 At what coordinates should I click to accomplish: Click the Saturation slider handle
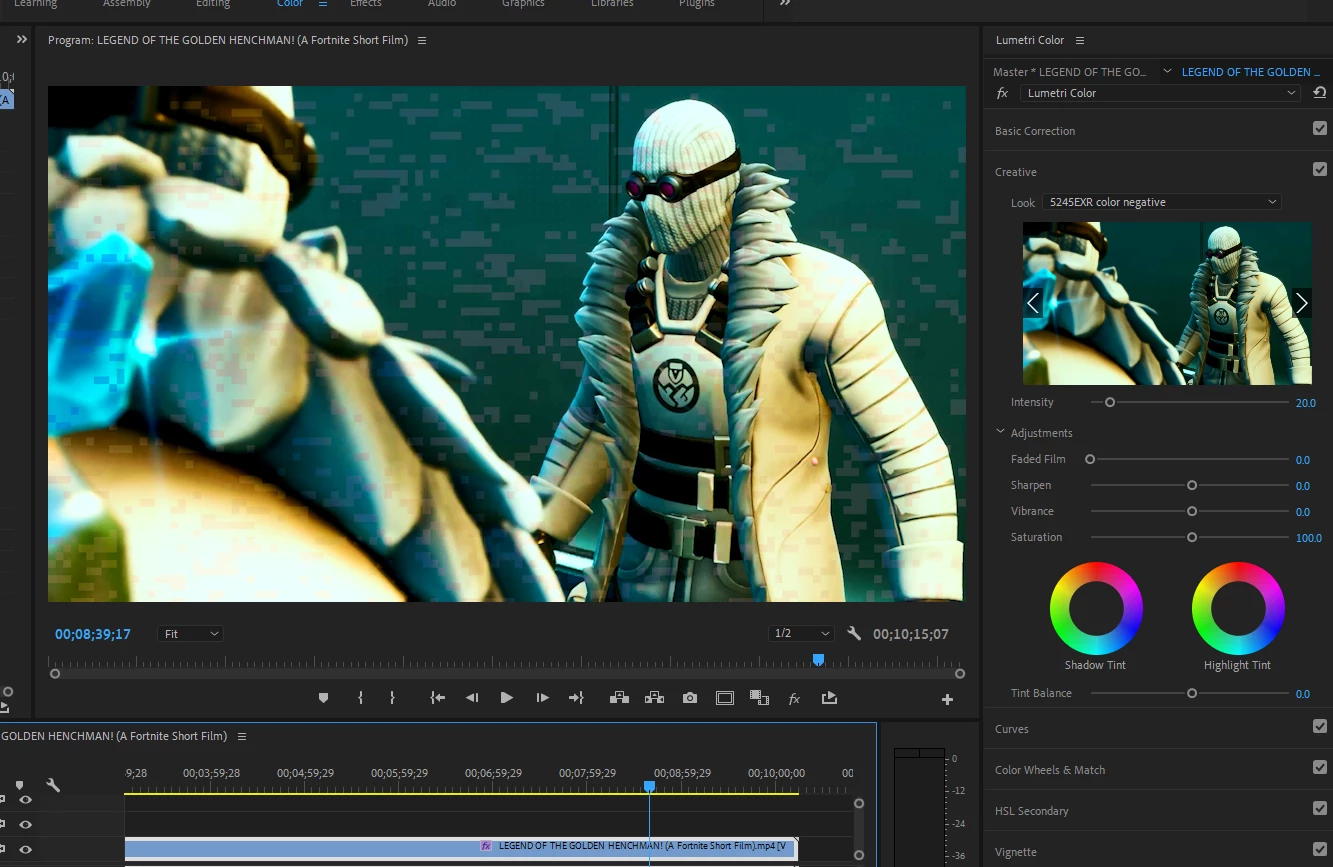(x=1192, y=537)
